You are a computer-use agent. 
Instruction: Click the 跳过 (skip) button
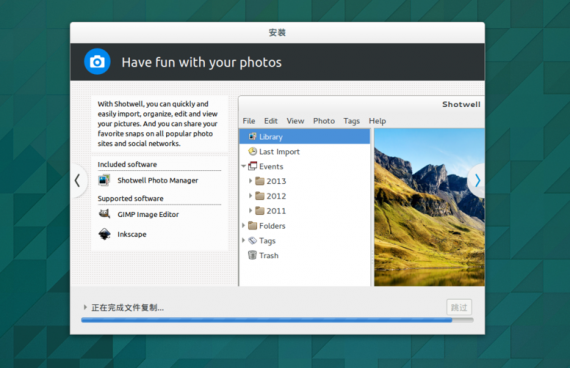click(459, 307)
